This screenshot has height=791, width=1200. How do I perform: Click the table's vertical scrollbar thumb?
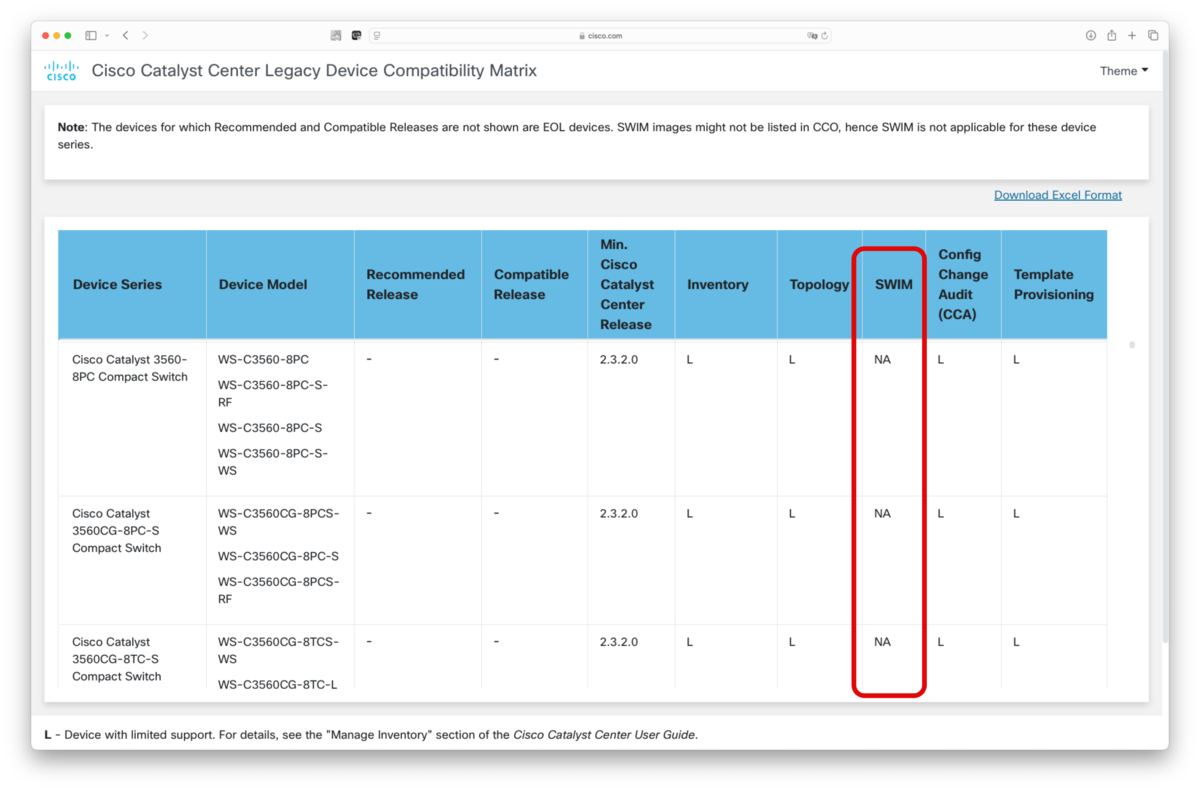tap(1132, 345)
